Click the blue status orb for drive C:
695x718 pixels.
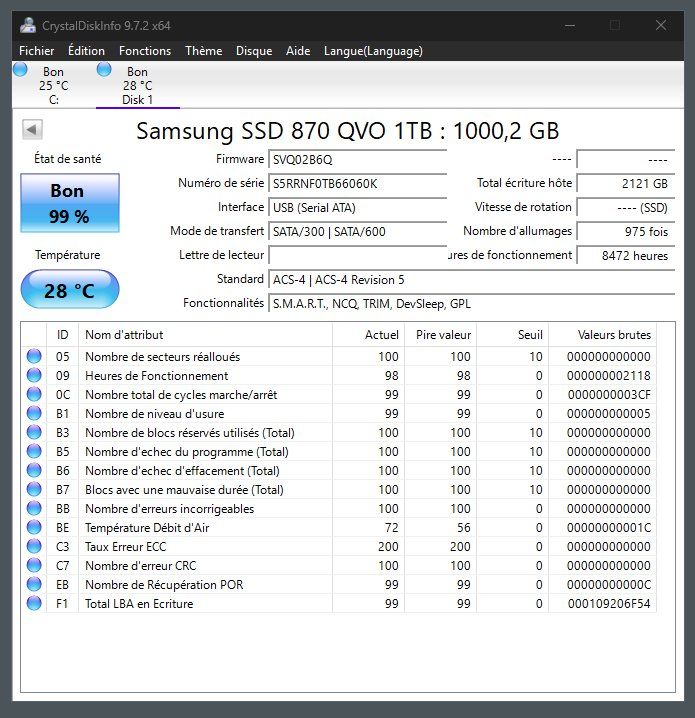[20, 70]
